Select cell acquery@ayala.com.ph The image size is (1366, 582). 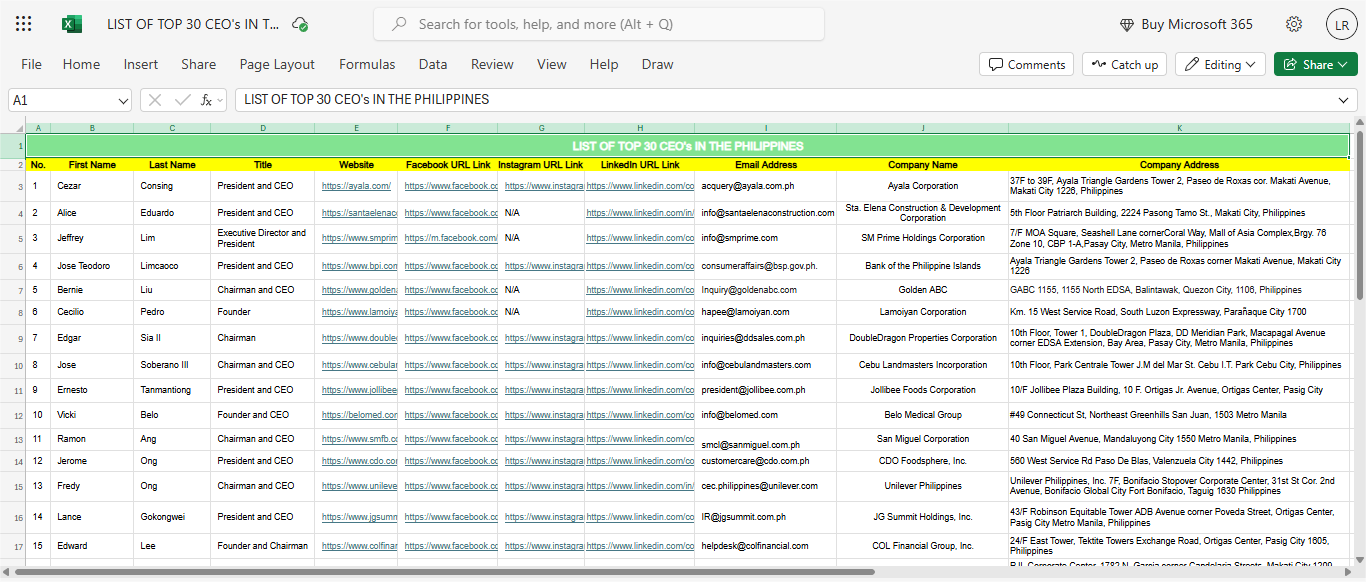766,186
